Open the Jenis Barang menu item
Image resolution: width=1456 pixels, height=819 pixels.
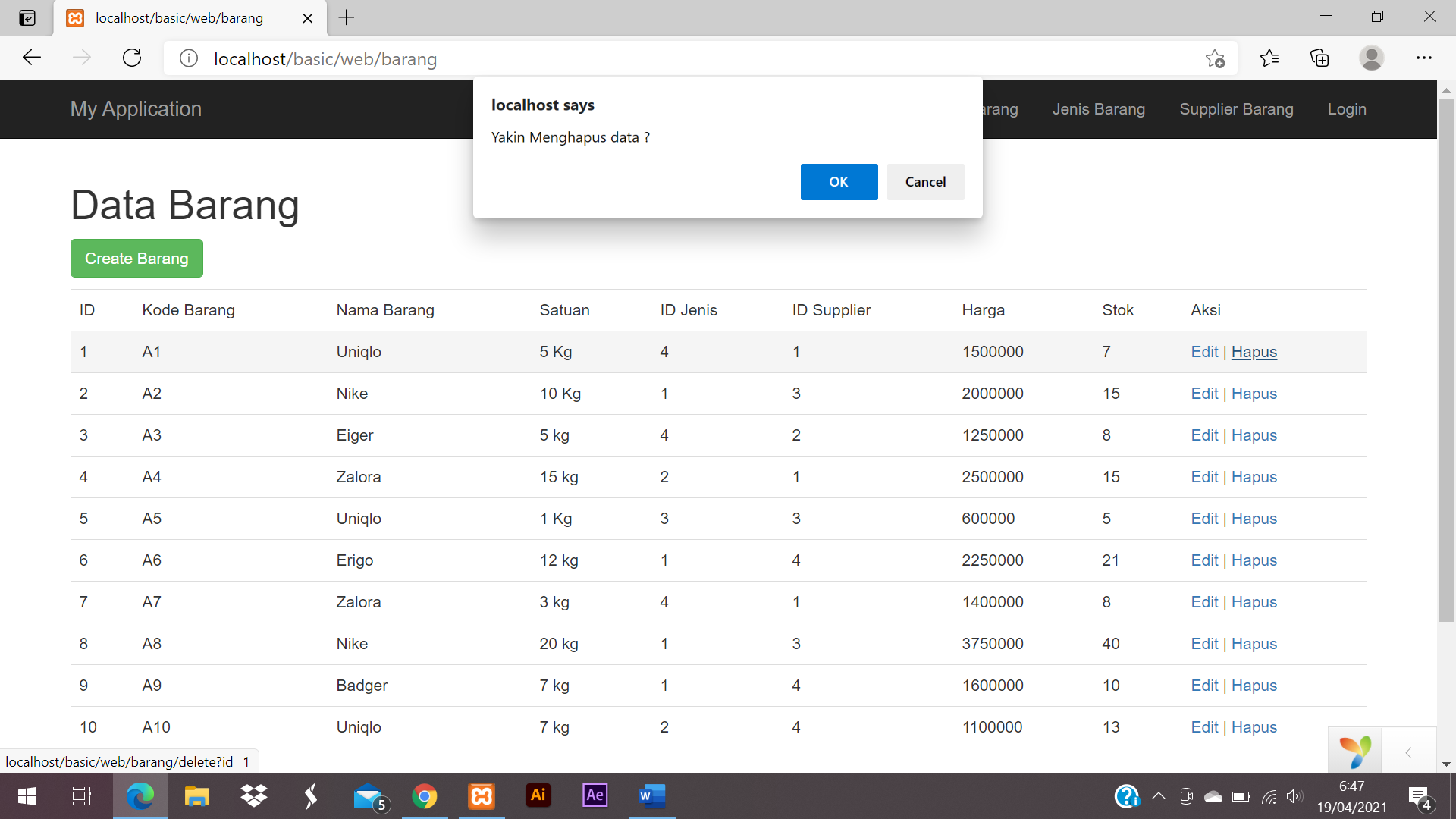pos(1098,109)
